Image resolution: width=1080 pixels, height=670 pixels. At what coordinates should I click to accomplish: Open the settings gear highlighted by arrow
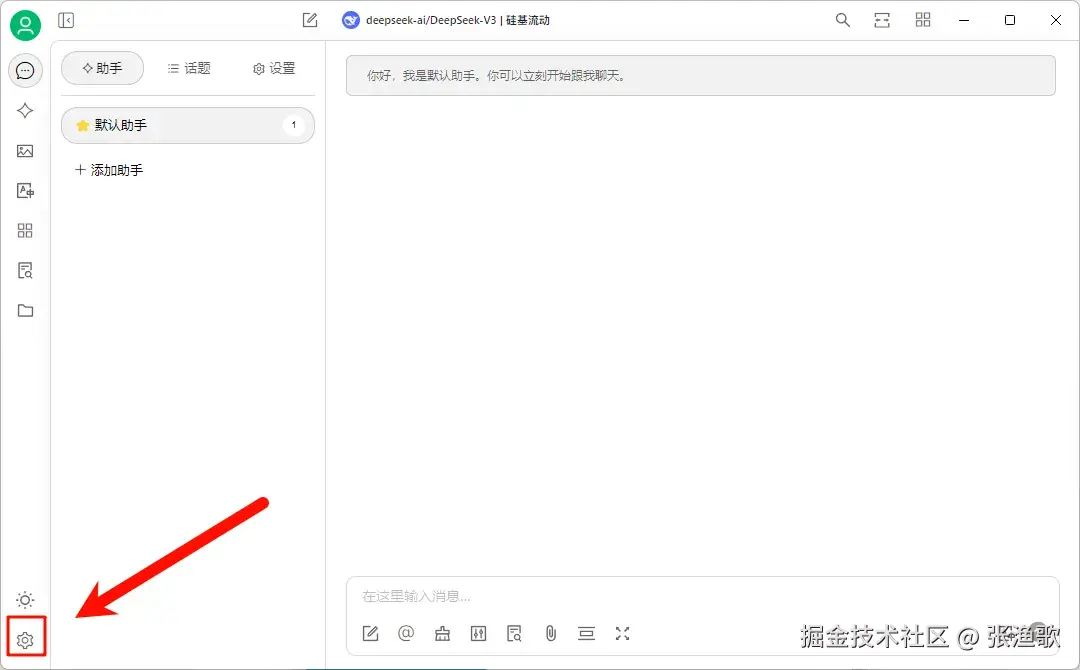click(25, 638)
